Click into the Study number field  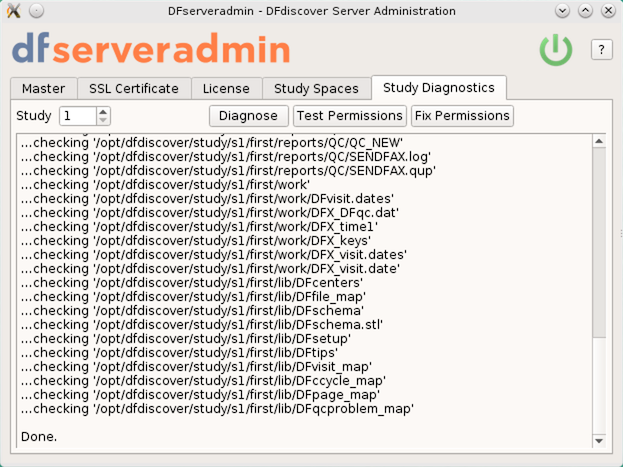[x=78, y=116]
